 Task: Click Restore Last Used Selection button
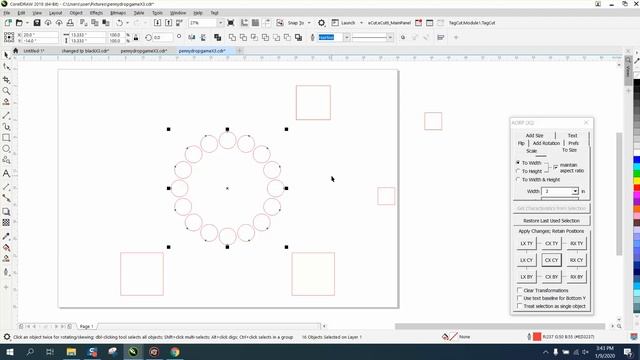(x=551, y=220)
